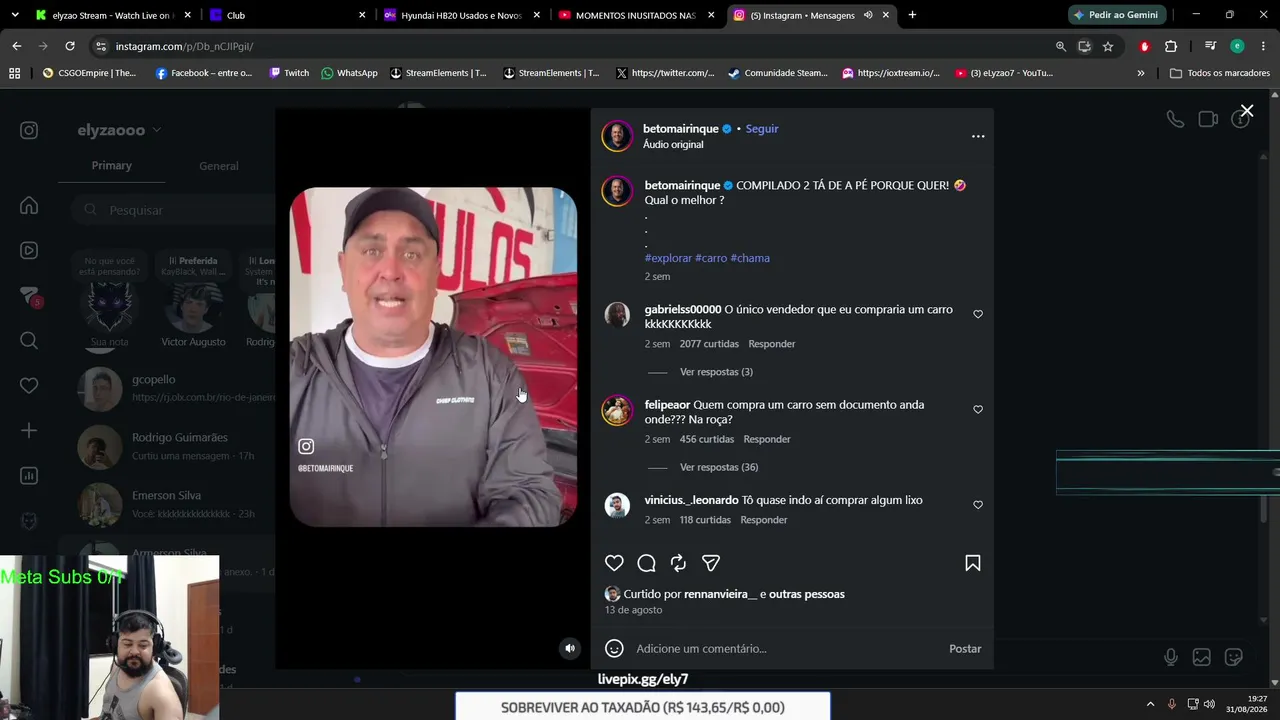The width and height of the screenshot is (1280, 720).
Task: Open the #explorar hashtag
Action: (x=668, y=258)
